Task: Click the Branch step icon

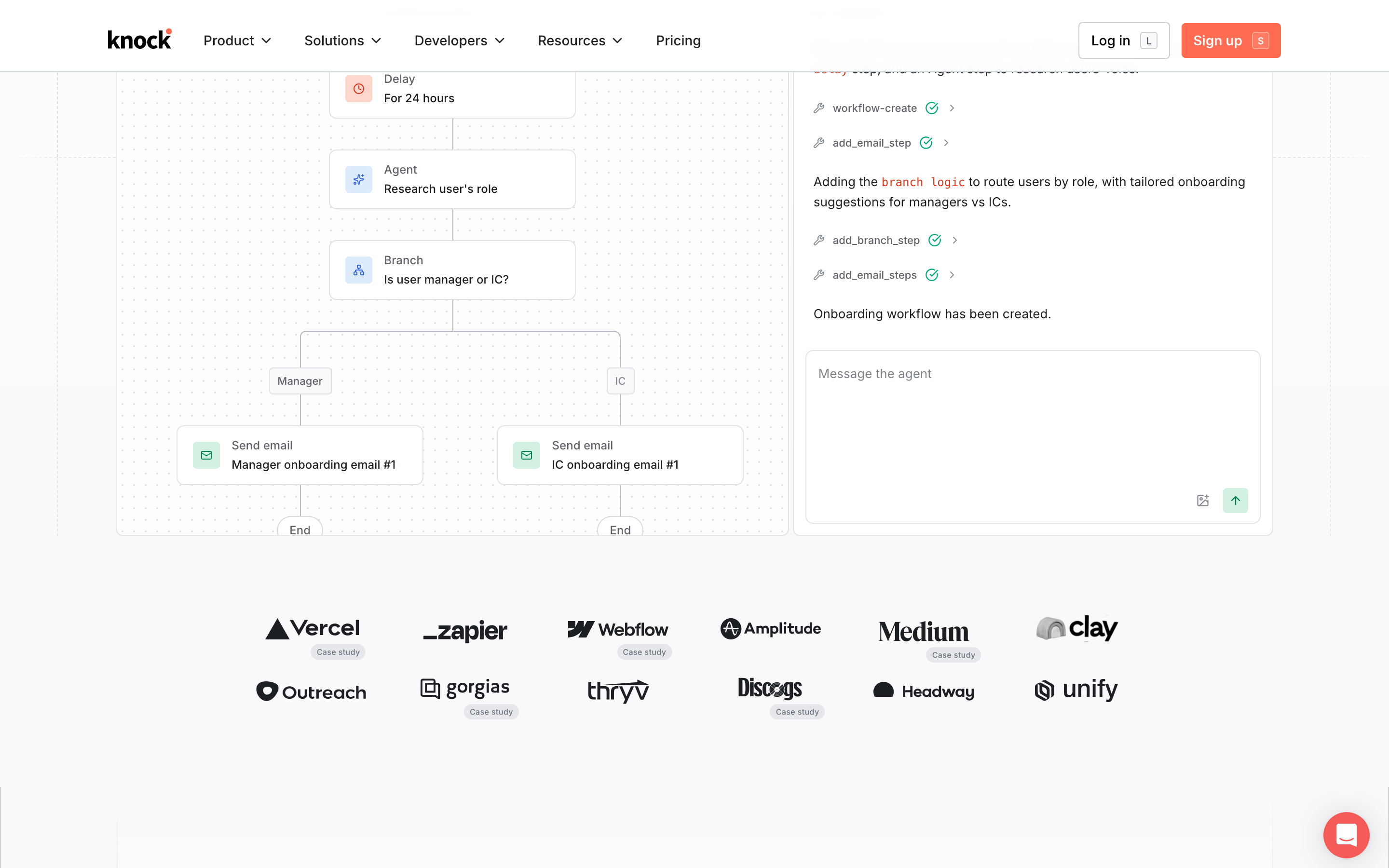Action: pos(359,270)
